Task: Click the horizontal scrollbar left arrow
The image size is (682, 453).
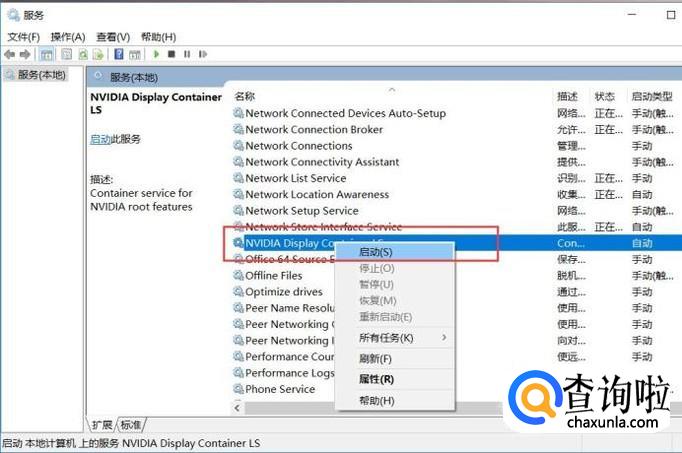Action: [237, 408]
